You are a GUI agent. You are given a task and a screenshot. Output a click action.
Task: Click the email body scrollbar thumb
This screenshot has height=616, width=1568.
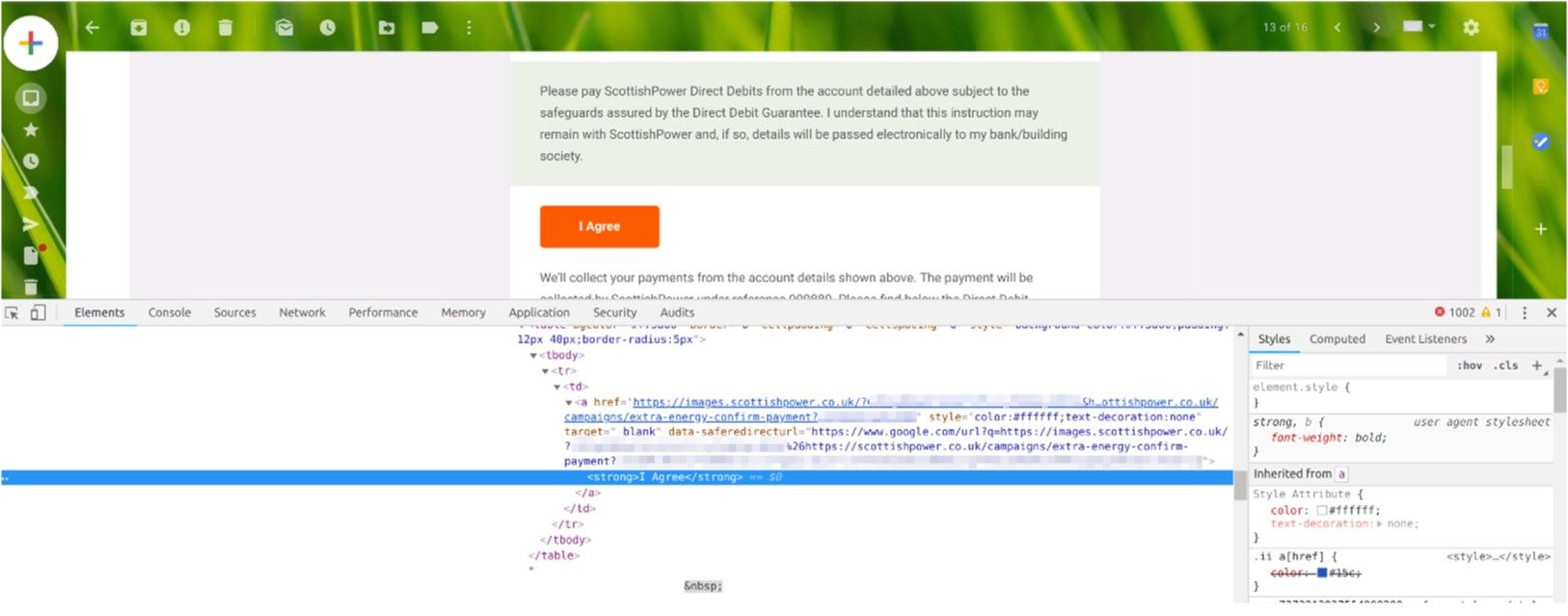coord(1506,166)
